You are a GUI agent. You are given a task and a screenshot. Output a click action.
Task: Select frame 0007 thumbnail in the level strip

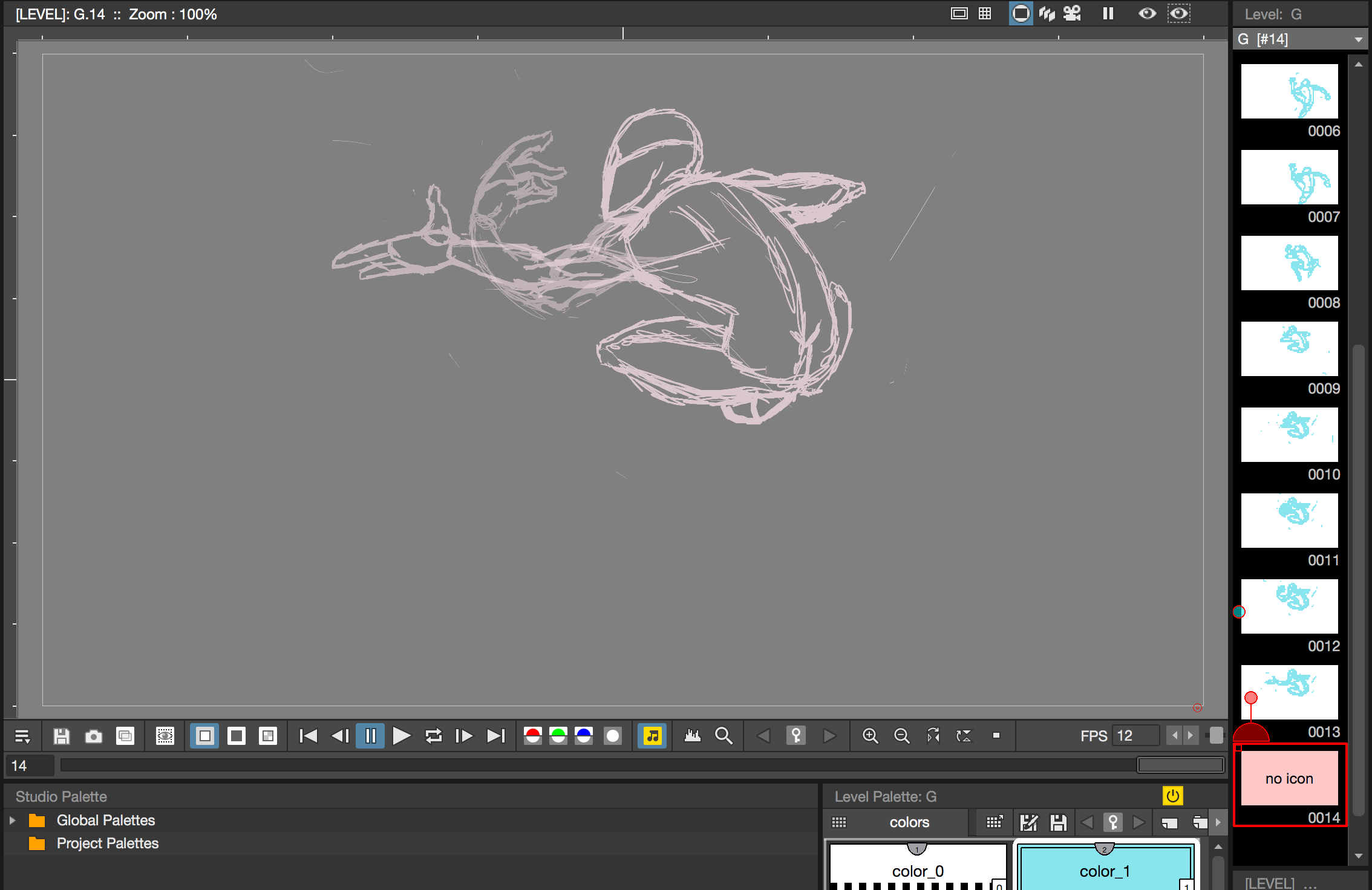tap(1289, 177)
